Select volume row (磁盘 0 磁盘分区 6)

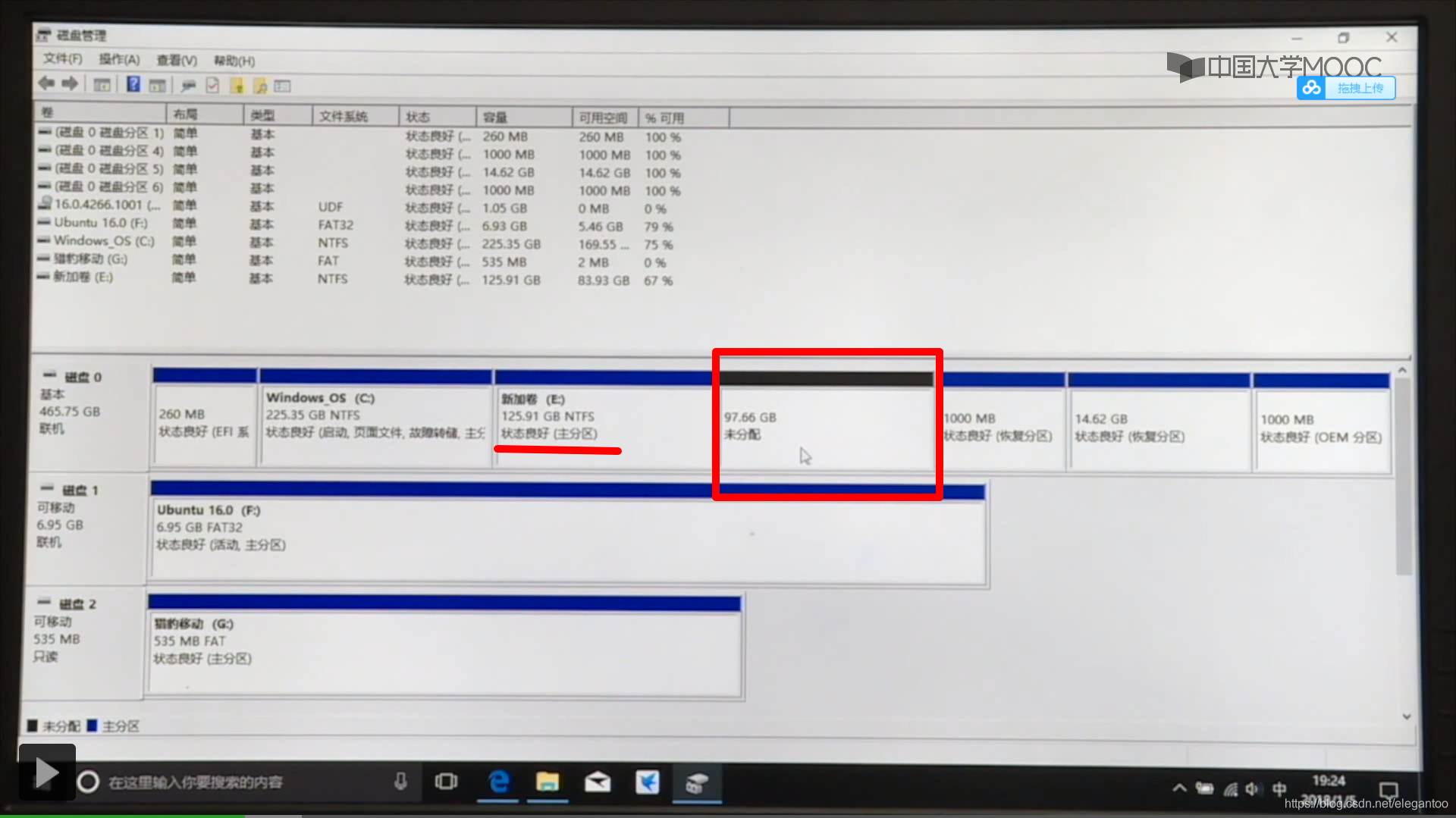(x=360, y=189)
